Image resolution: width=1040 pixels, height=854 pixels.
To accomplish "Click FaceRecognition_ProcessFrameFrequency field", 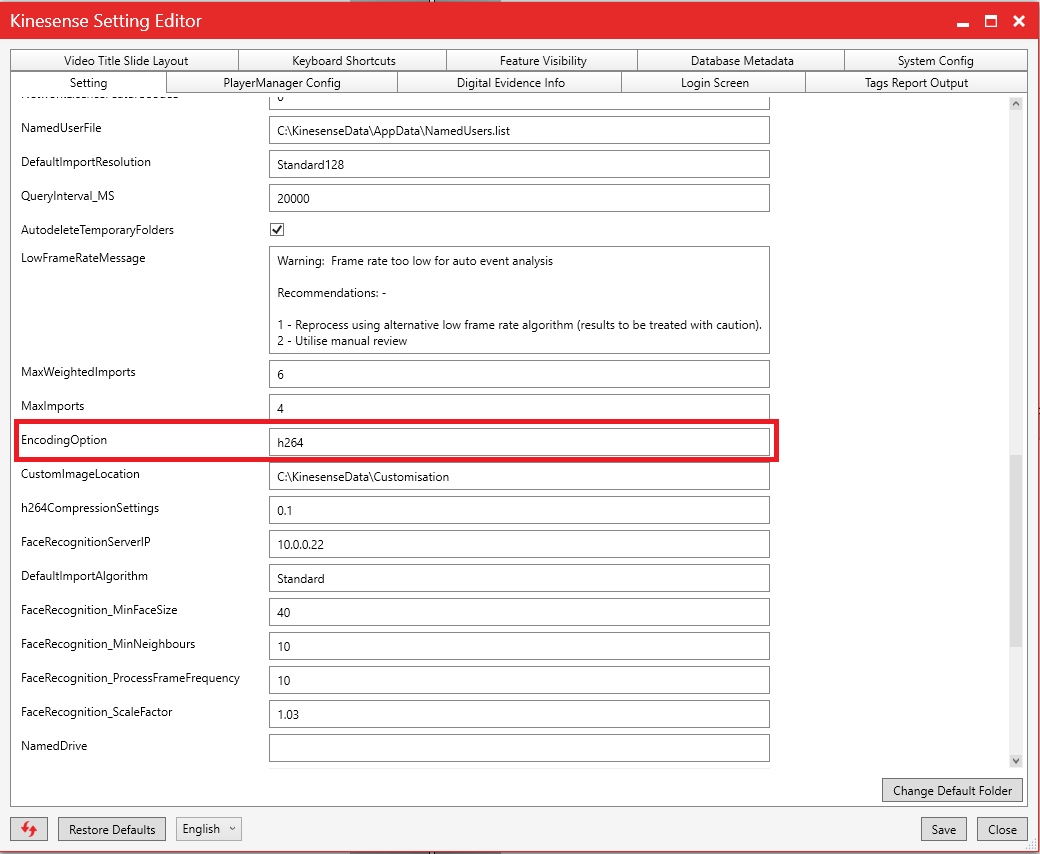I will 519,680.
